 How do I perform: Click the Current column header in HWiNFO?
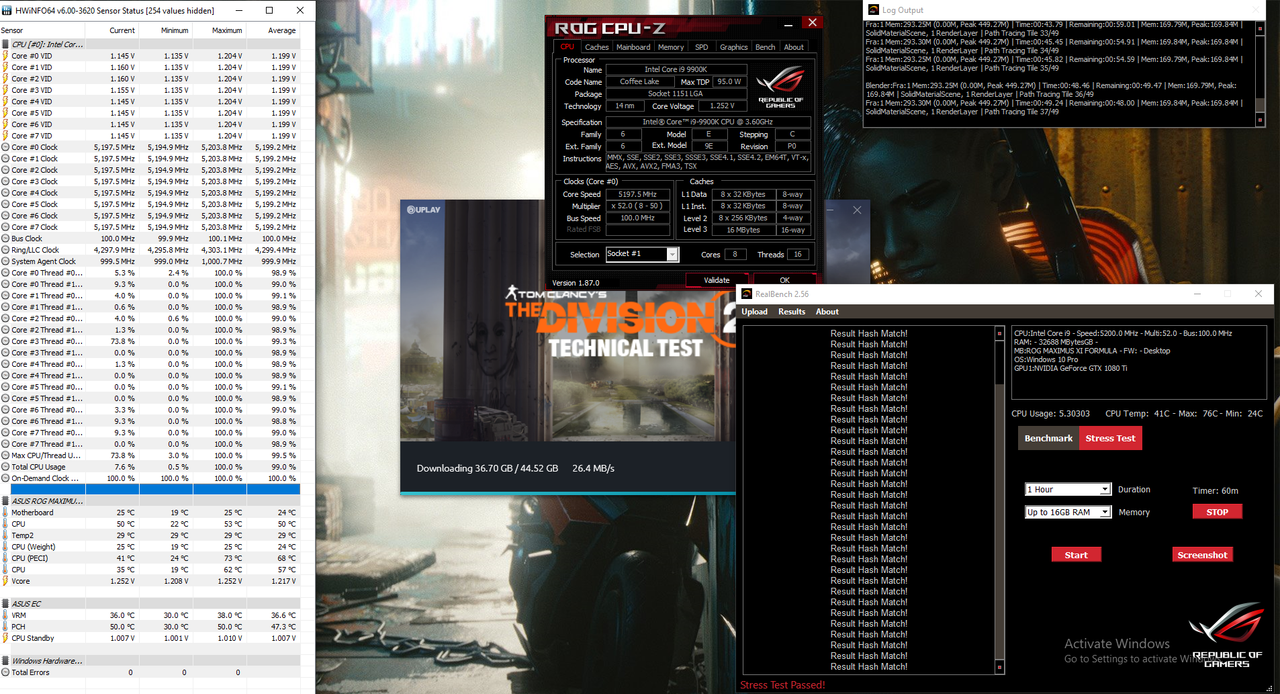(113, 30)
